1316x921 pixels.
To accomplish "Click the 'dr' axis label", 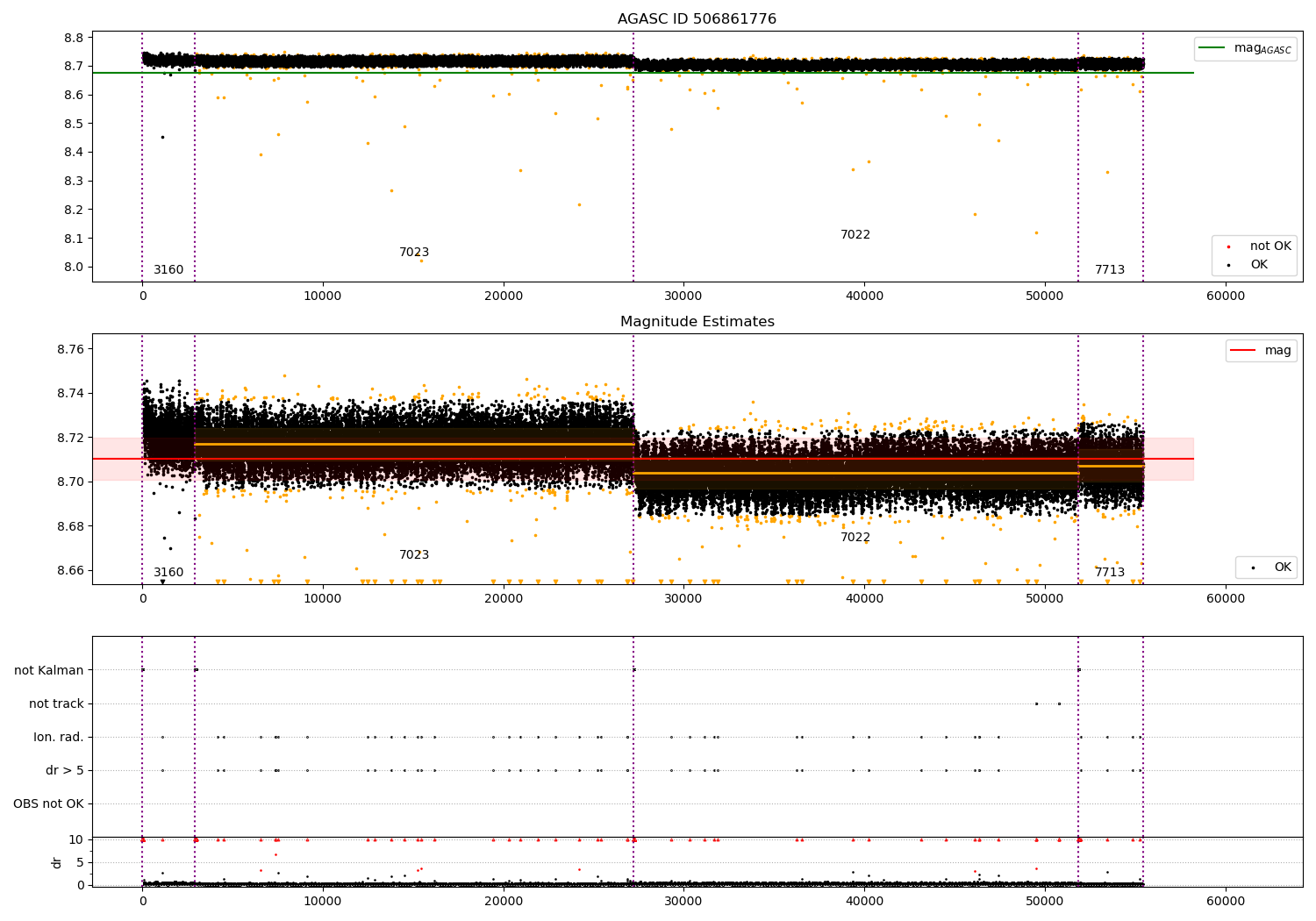I will pyautogui.click(x=57, y=862).
